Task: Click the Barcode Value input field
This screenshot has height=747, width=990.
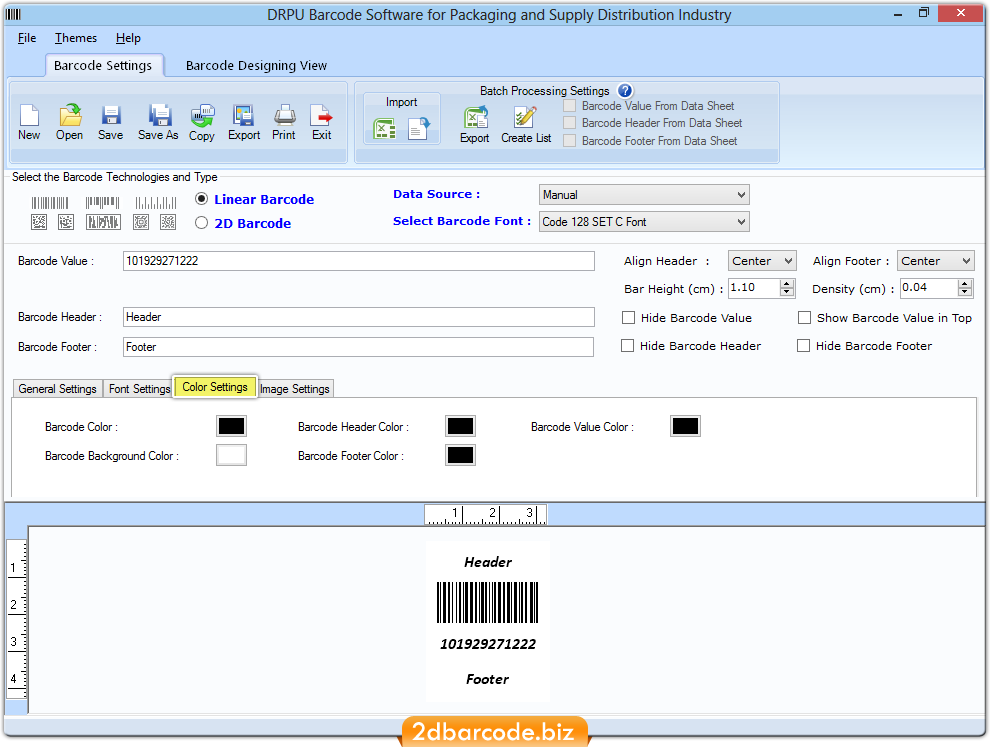Action: 359,261
